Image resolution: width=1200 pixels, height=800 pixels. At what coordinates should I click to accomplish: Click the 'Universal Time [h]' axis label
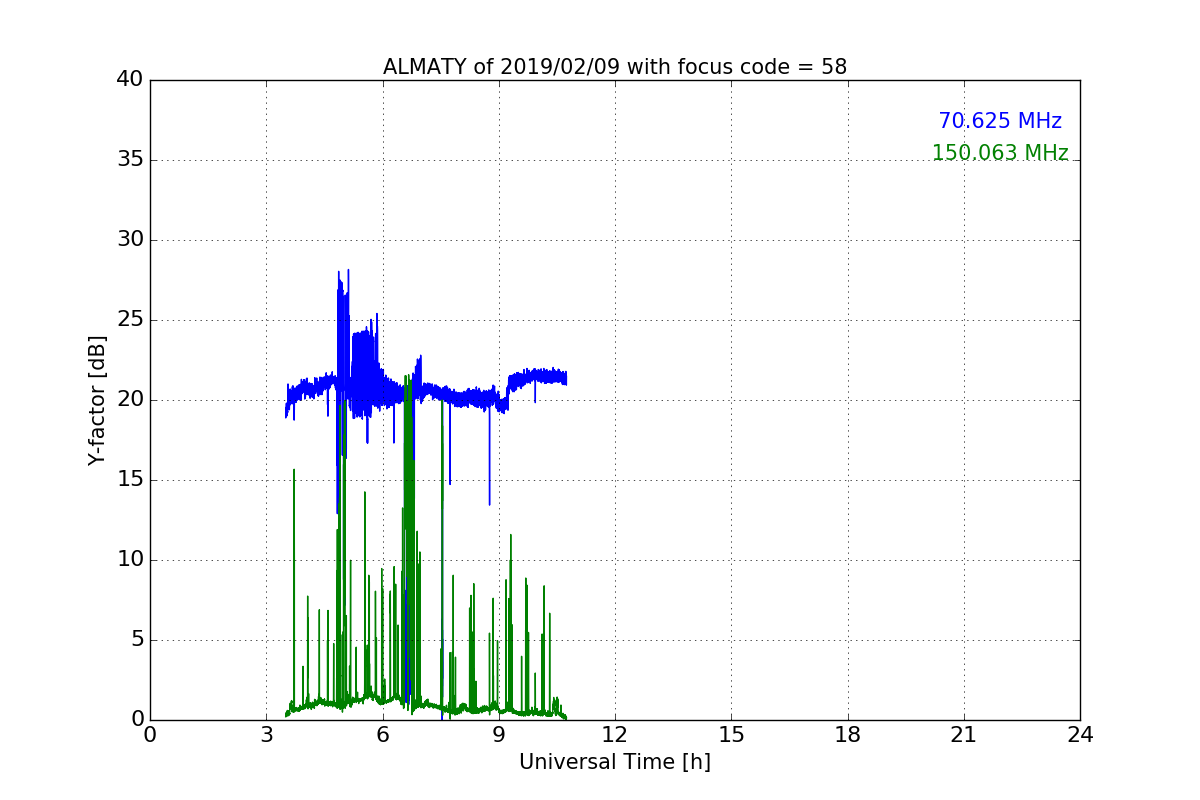615,762
